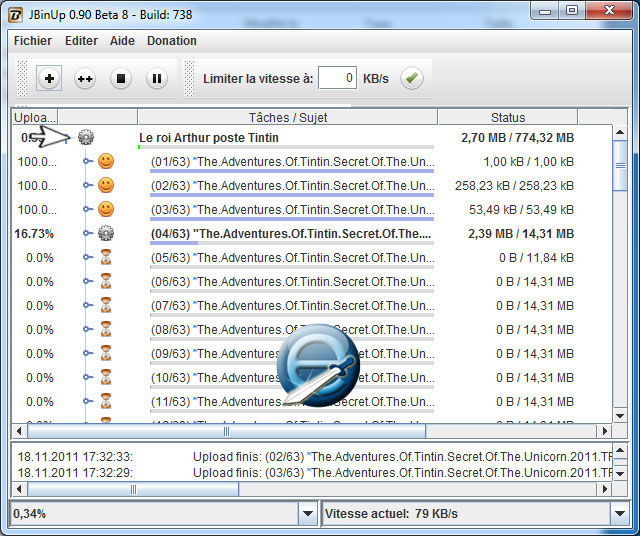
Task: Click hourglass icon of file 08/63
Action: point(106,329)
